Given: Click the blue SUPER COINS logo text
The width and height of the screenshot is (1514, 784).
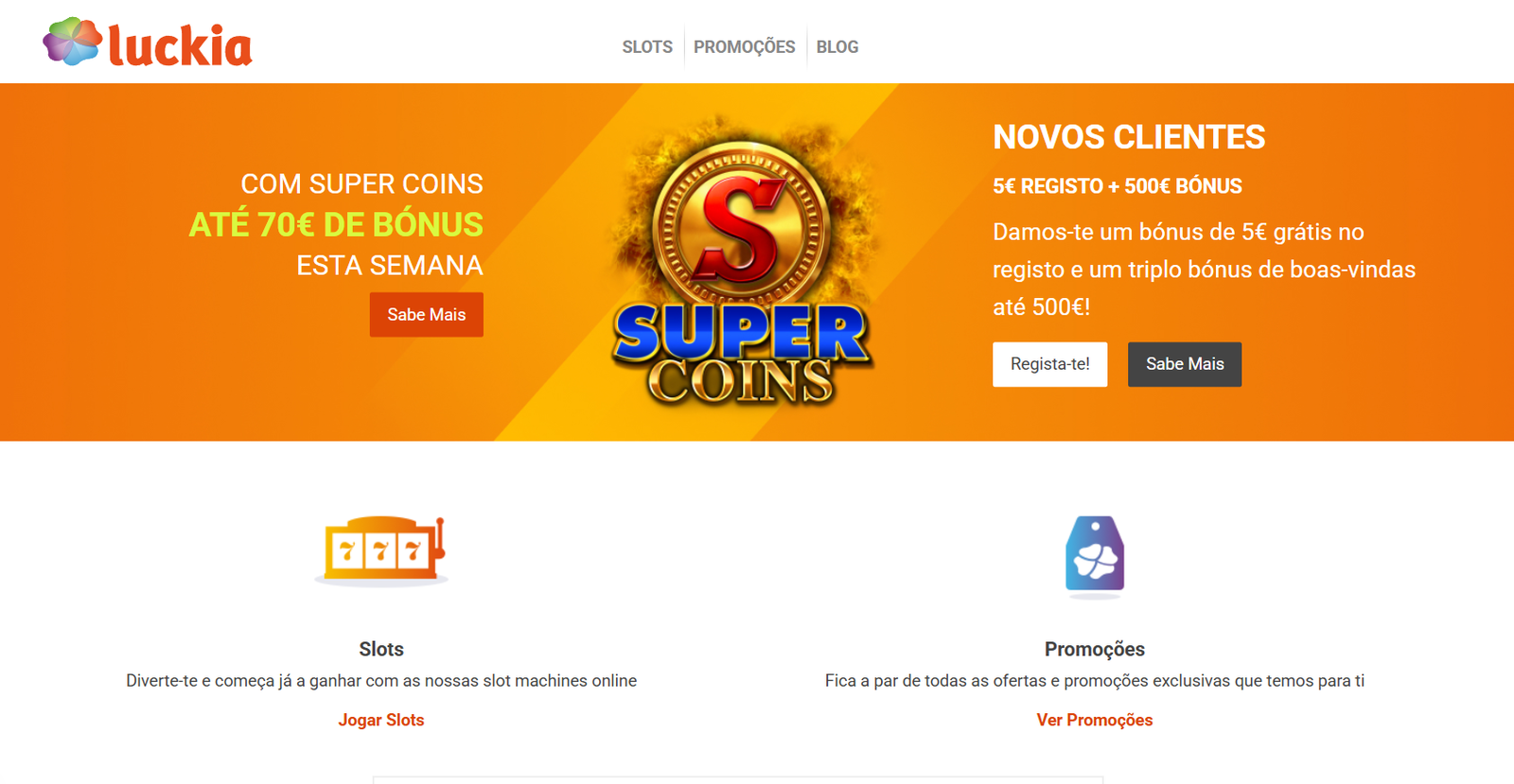Looking at the screenshot, I should 742,354.
